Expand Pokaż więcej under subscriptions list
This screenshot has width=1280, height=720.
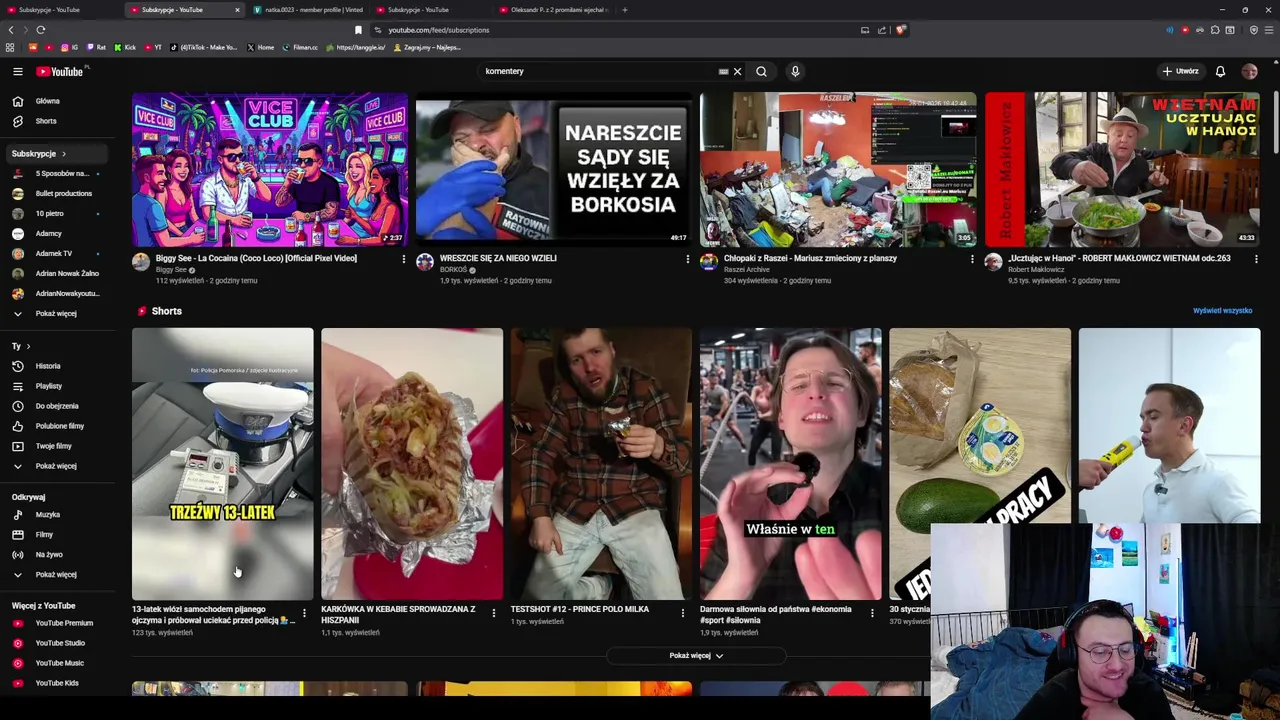coord(55,314)
